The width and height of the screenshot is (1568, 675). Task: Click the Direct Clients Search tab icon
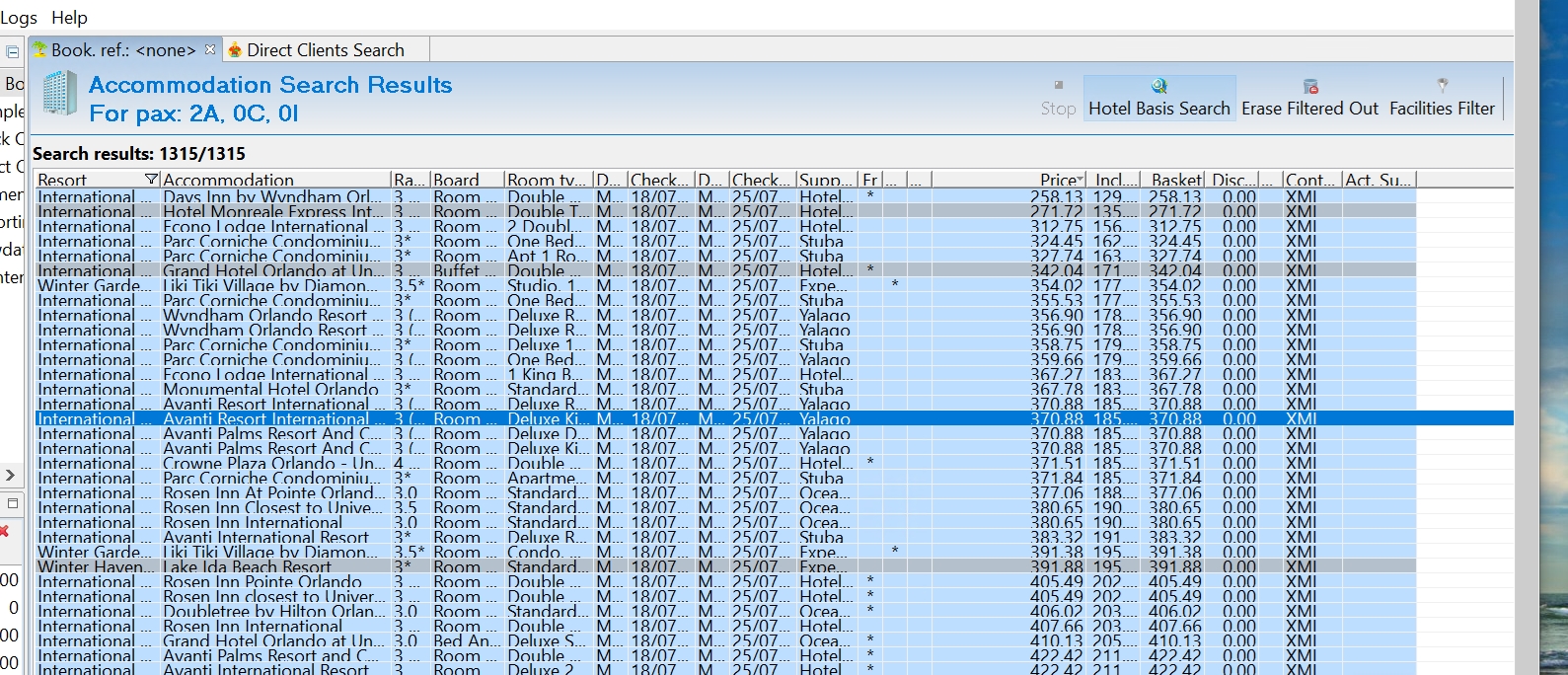coord(235,49)
